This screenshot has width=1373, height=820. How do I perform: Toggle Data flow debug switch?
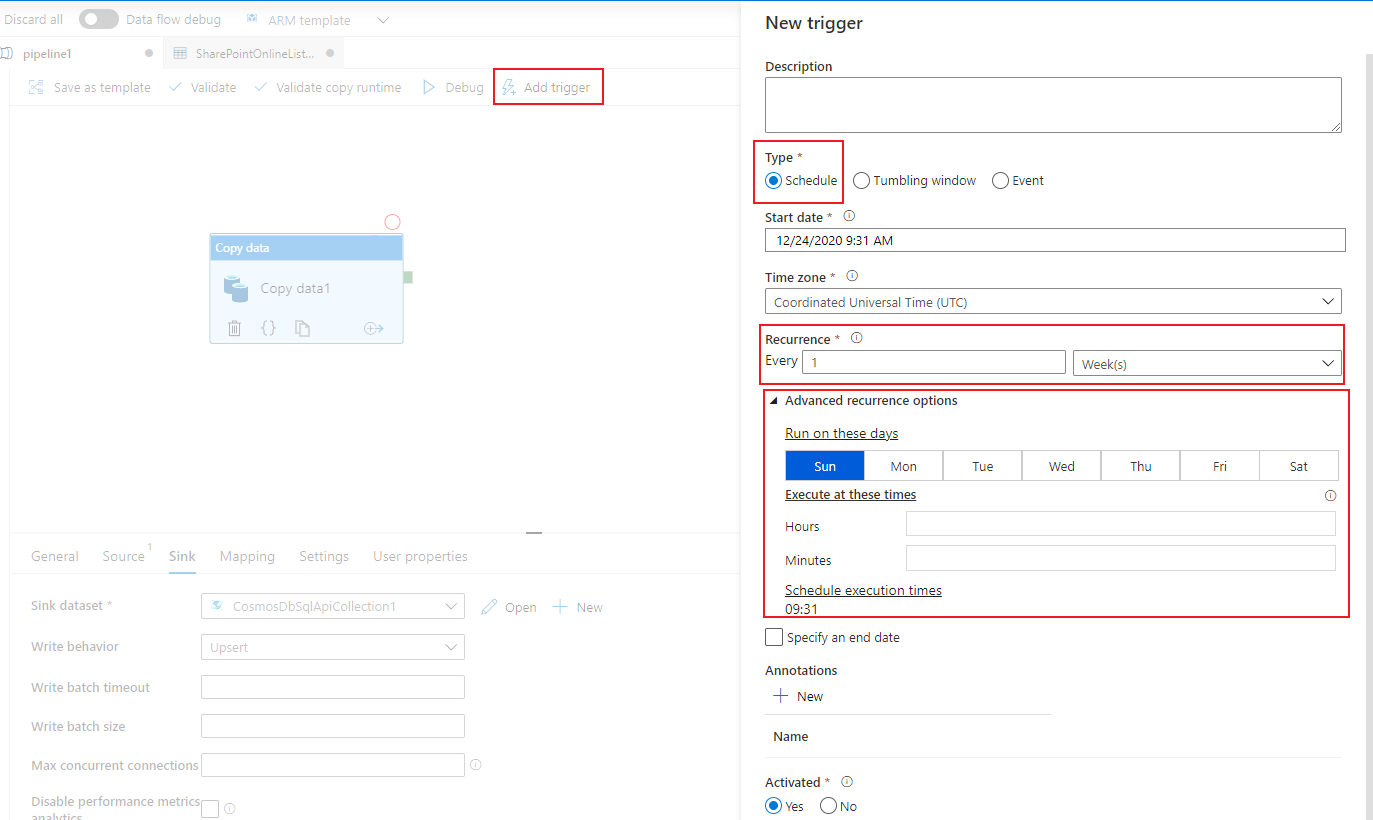(x=98, y=19)
